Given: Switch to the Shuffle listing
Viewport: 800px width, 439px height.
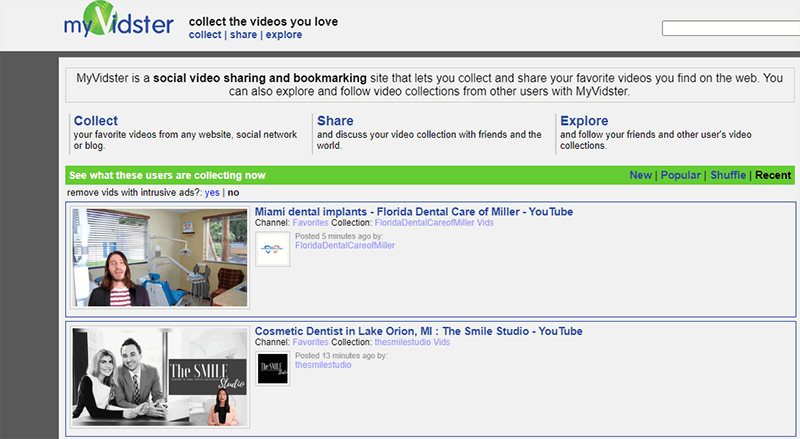Looking at the screenshot, I should 728,175.
